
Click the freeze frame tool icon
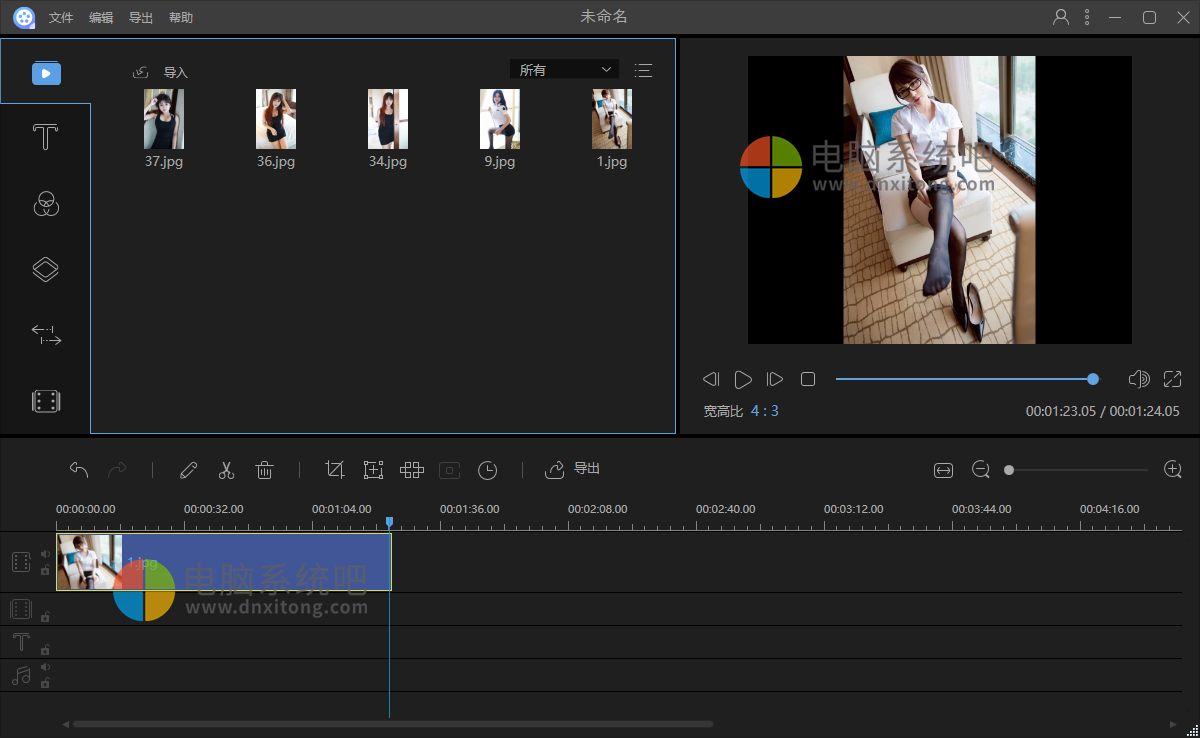450,469
